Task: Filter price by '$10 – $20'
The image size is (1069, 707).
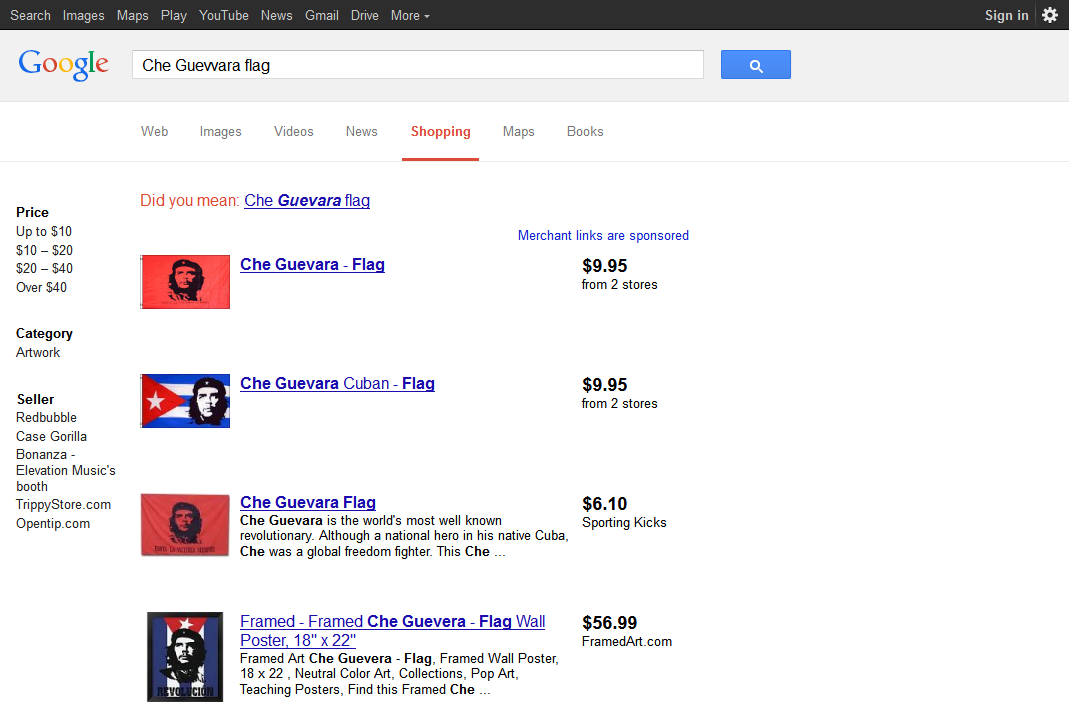Action: click(x=44, y=250)
